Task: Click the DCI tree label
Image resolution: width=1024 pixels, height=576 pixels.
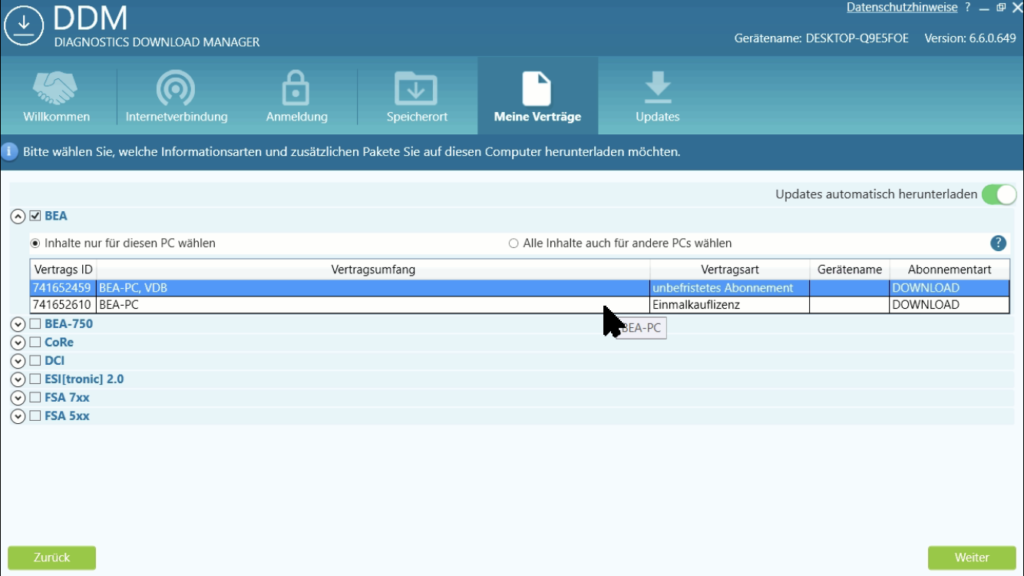Action: click(54, 360)
